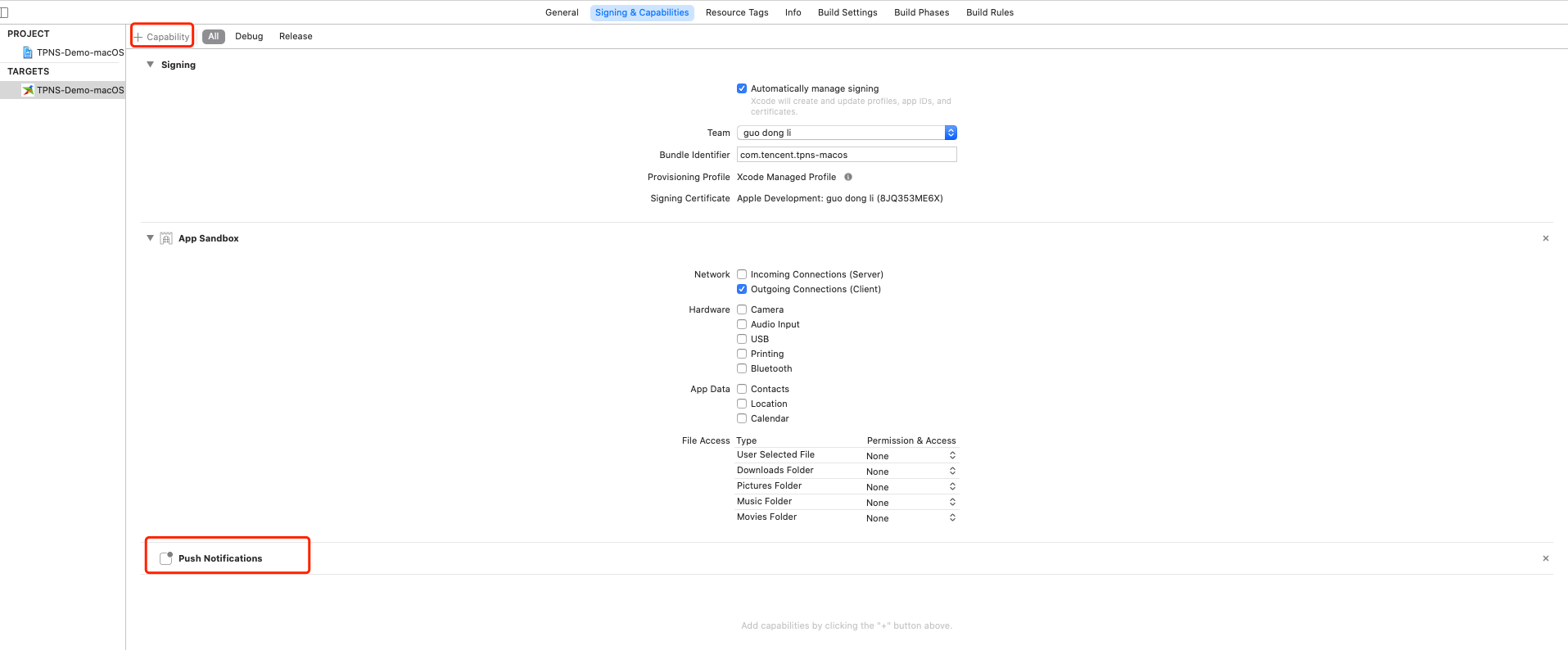Screen dimensions: 1568x650
Task: Open Music Folder permission dropdown
Action: (x=911, y=503)
